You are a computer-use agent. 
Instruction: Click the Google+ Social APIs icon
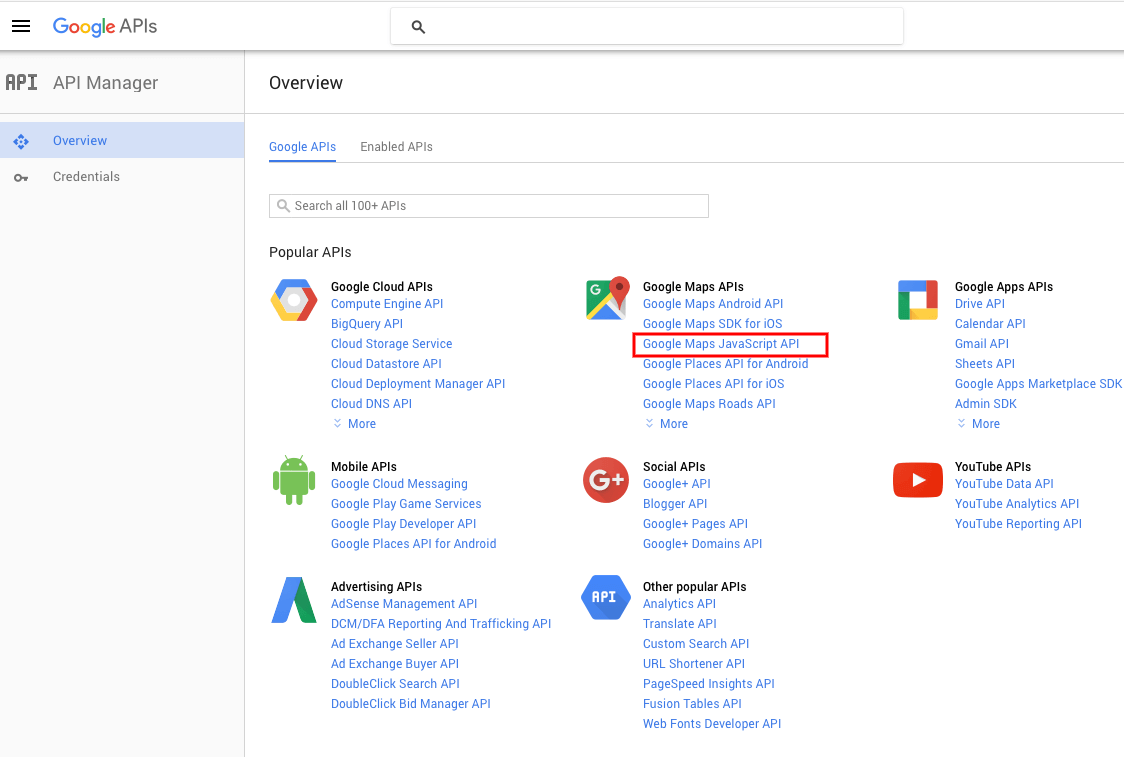[x=606, y=479]
